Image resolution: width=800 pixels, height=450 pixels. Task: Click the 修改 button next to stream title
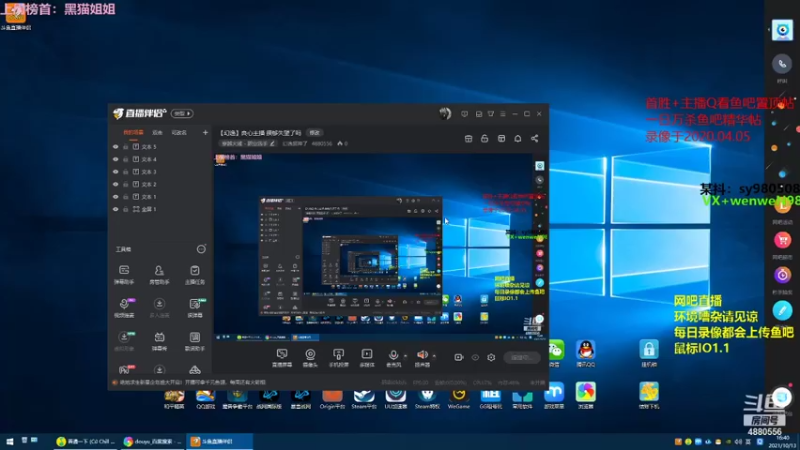(x=314, y=133)
